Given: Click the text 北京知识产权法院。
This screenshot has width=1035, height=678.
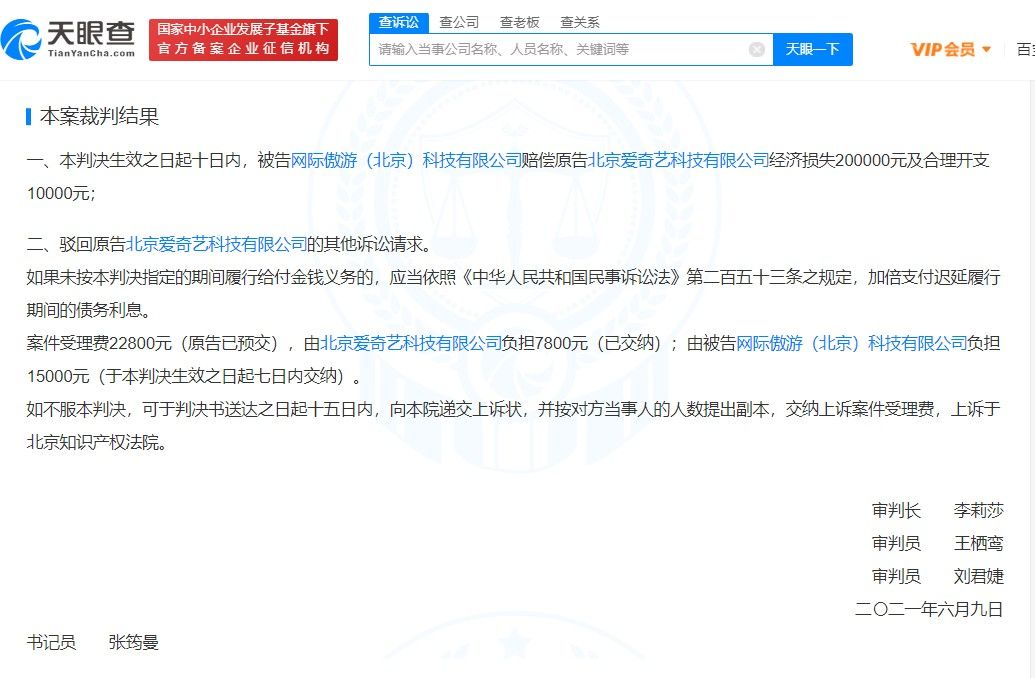Looking at the screenshot, I should click(96, 442).
